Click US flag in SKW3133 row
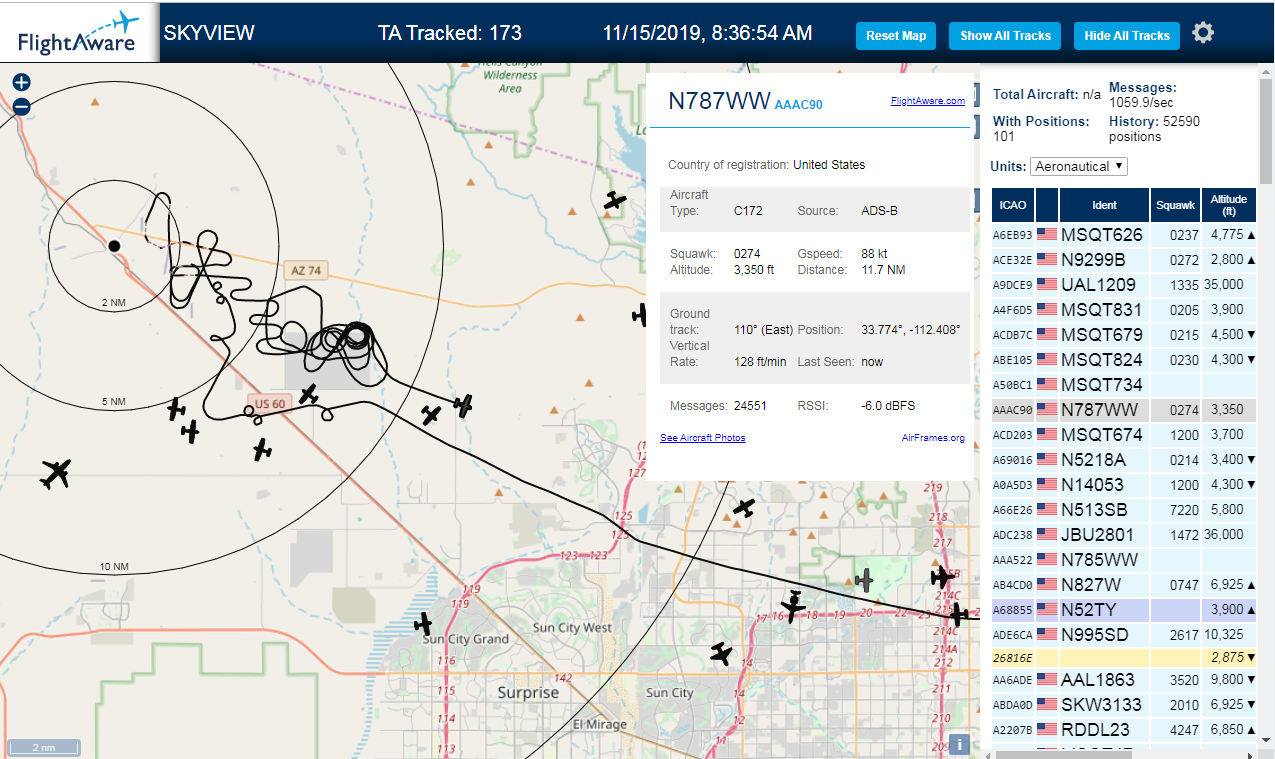This screenshot has width=1275, height=759. click(1047, 705)
